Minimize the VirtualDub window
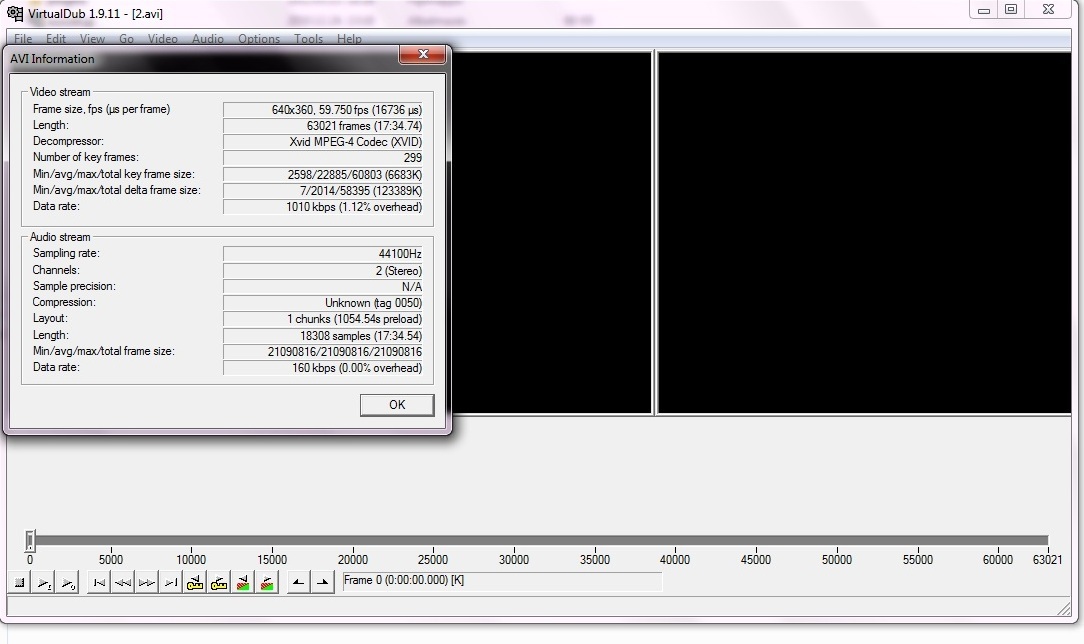This screenshot has height=644, width=1084. coord(984,10)
